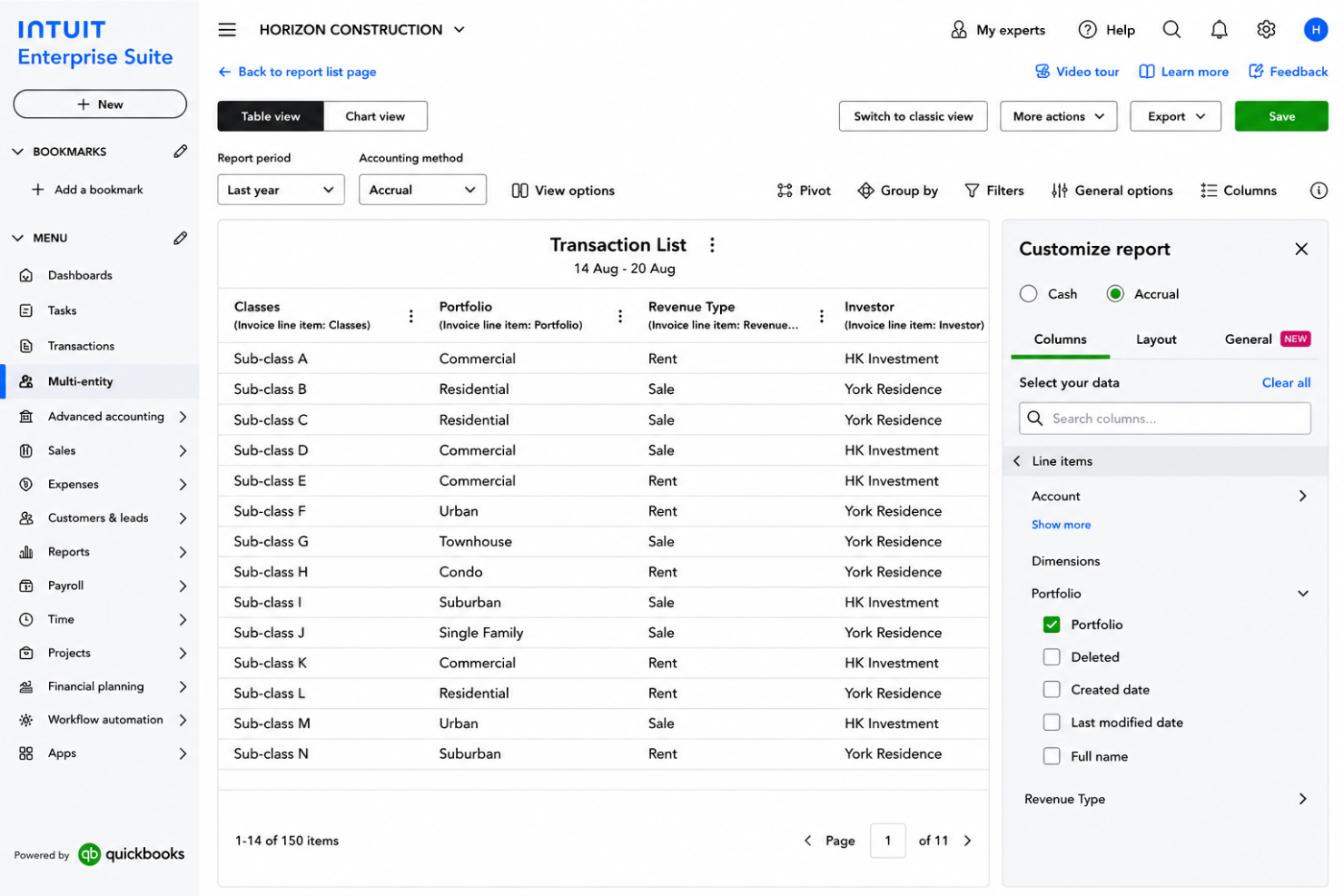Go back from Line items

pos(1017,461)
